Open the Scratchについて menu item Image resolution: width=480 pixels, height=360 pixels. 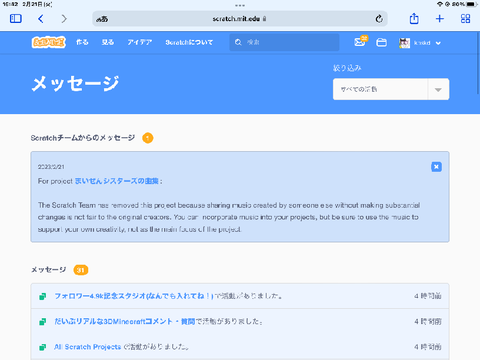(189, 42)
